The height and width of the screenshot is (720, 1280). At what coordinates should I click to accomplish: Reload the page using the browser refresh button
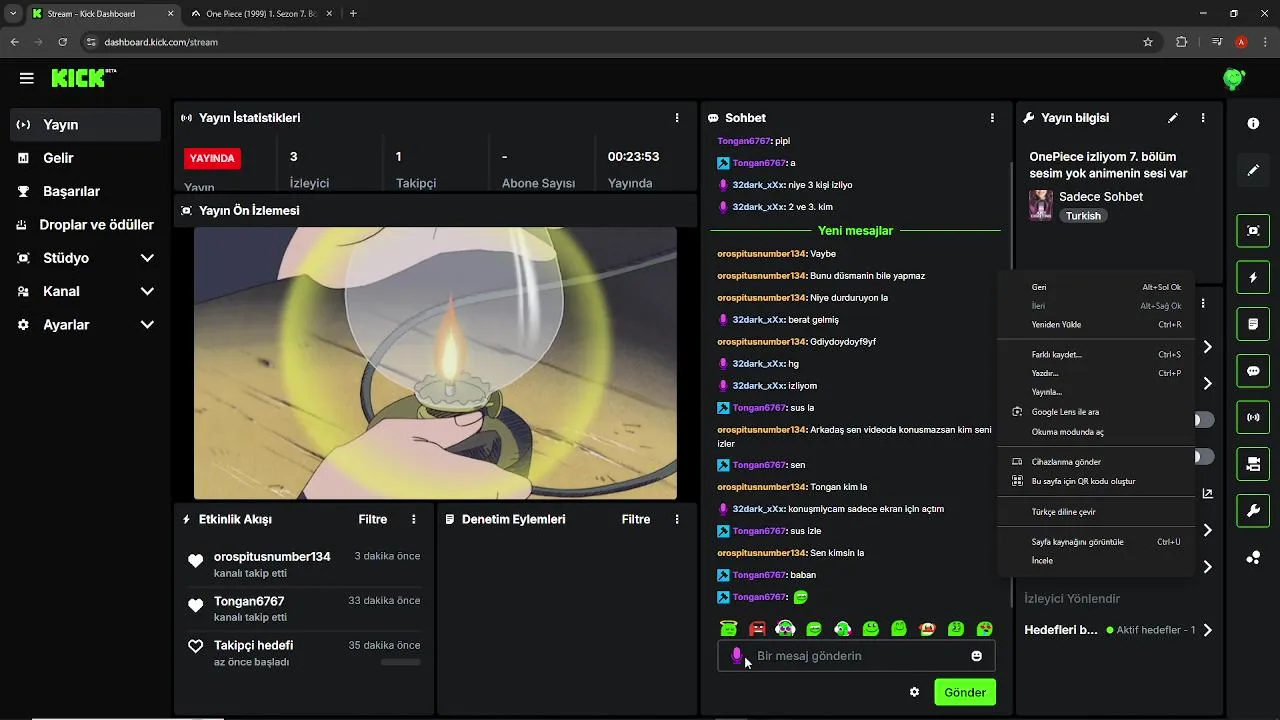pyautogui.click(x=63, y=42)
